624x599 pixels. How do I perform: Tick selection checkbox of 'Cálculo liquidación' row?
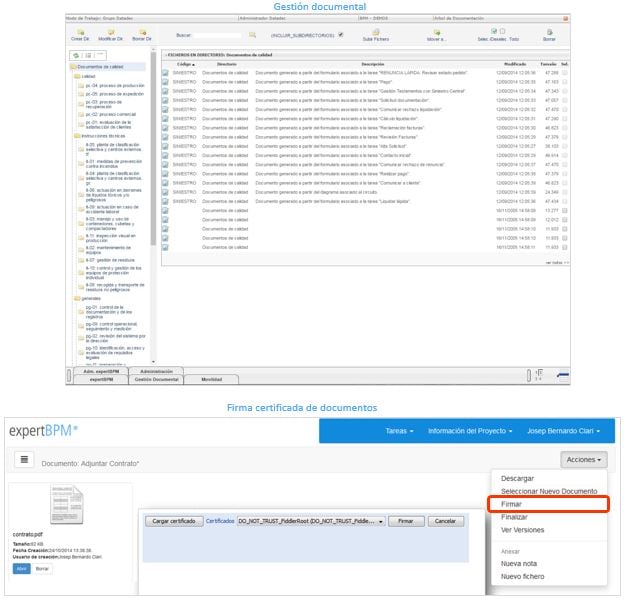click(565, 119)
